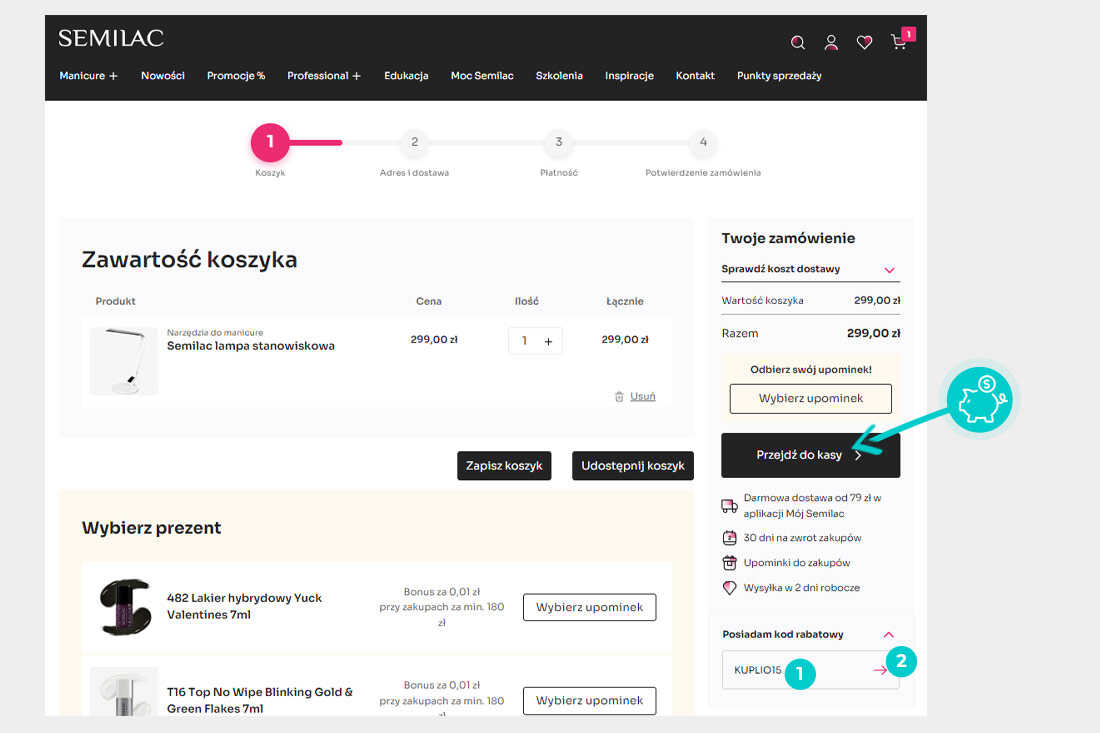Go to Edukacja in the navigation
Screen dimensions: 1100x733
[406, 76]
